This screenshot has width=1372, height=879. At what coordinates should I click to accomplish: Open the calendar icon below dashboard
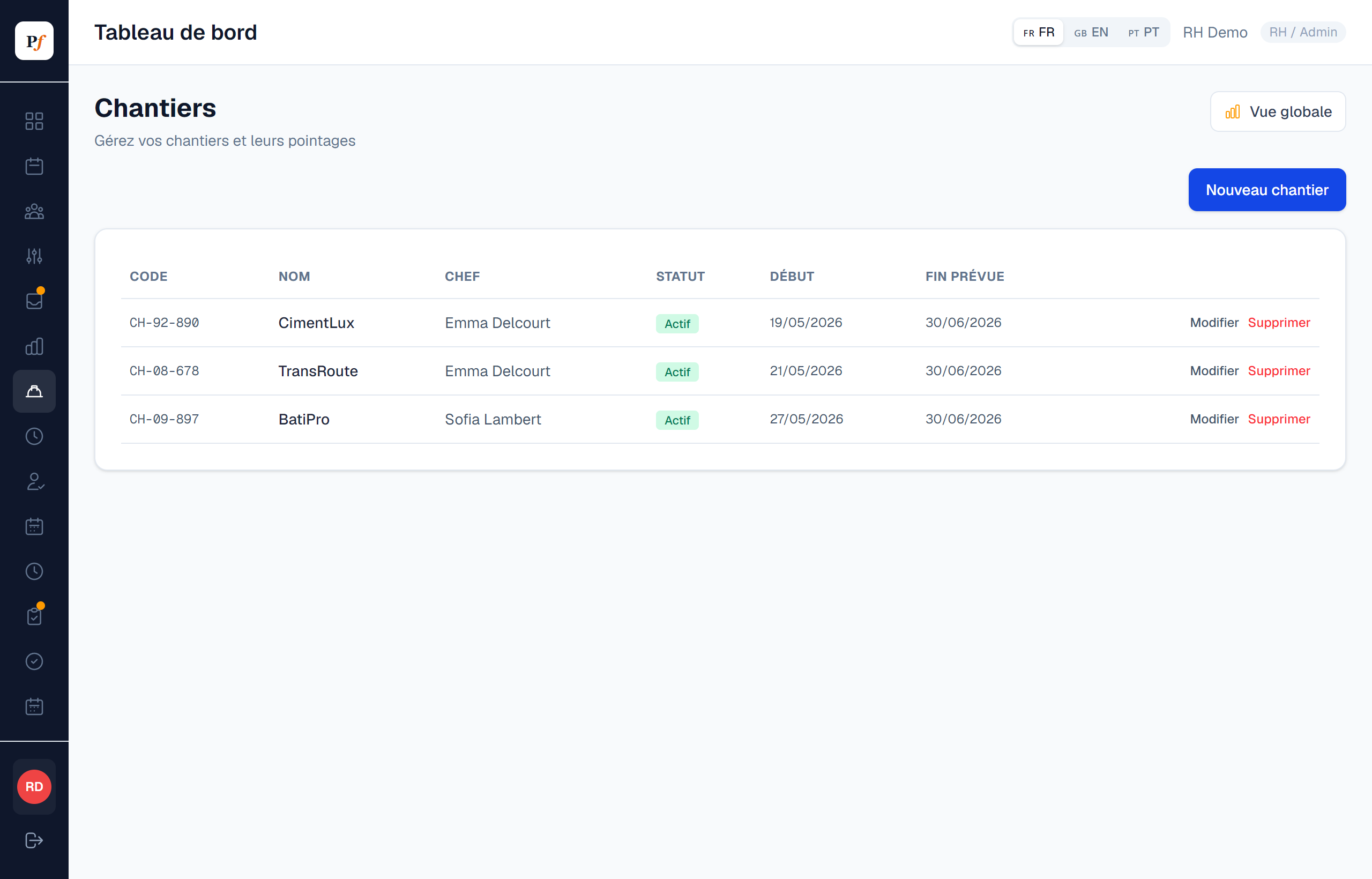[x=34, y=166]
